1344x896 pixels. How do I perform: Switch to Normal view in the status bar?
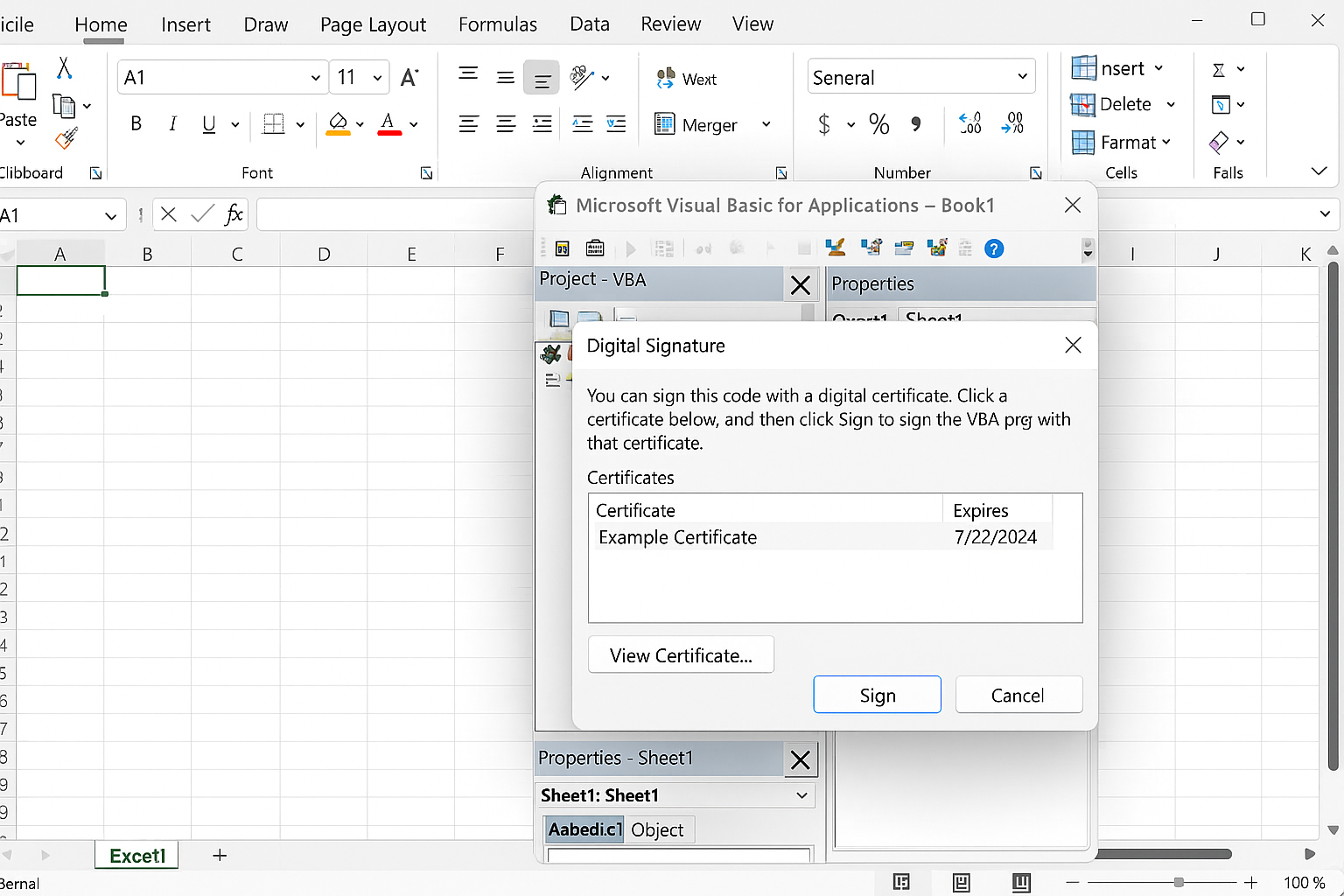[x=901, y=882]
